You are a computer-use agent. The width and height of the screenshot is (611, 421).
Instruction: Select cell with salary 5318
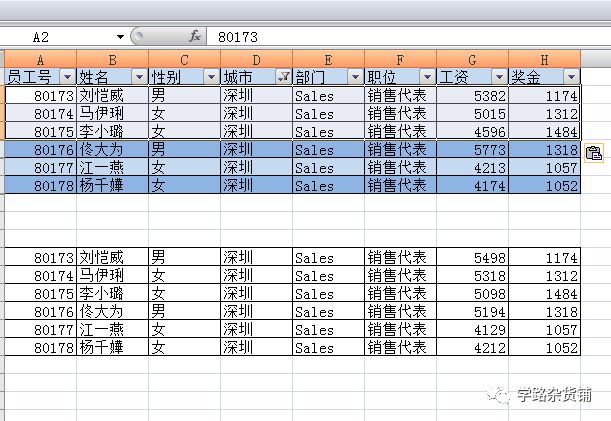[472, 275]
